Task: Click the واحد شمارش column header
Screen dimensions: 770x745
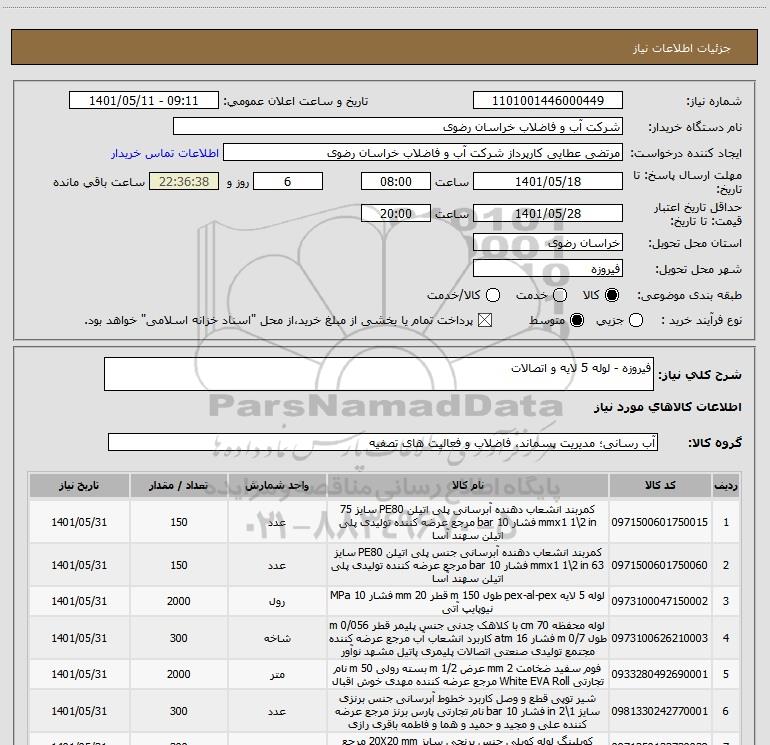Action: pyautogui.click(x=277, y=485)
